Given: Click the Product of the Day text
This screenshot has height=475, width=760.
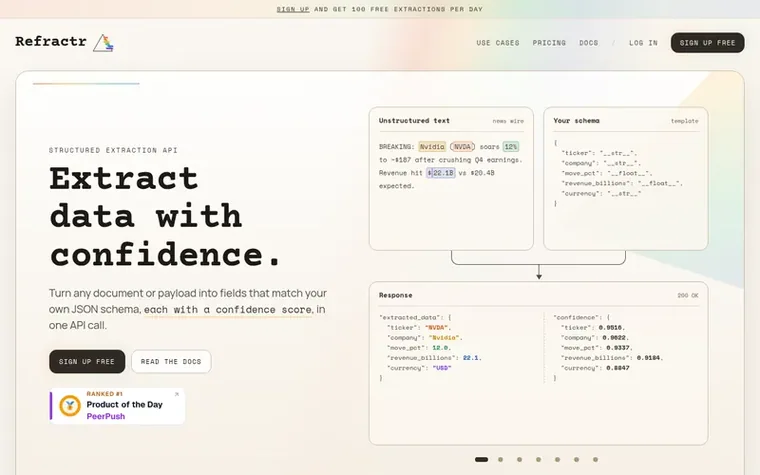Looking at the screenshot, I should [125, 404].
